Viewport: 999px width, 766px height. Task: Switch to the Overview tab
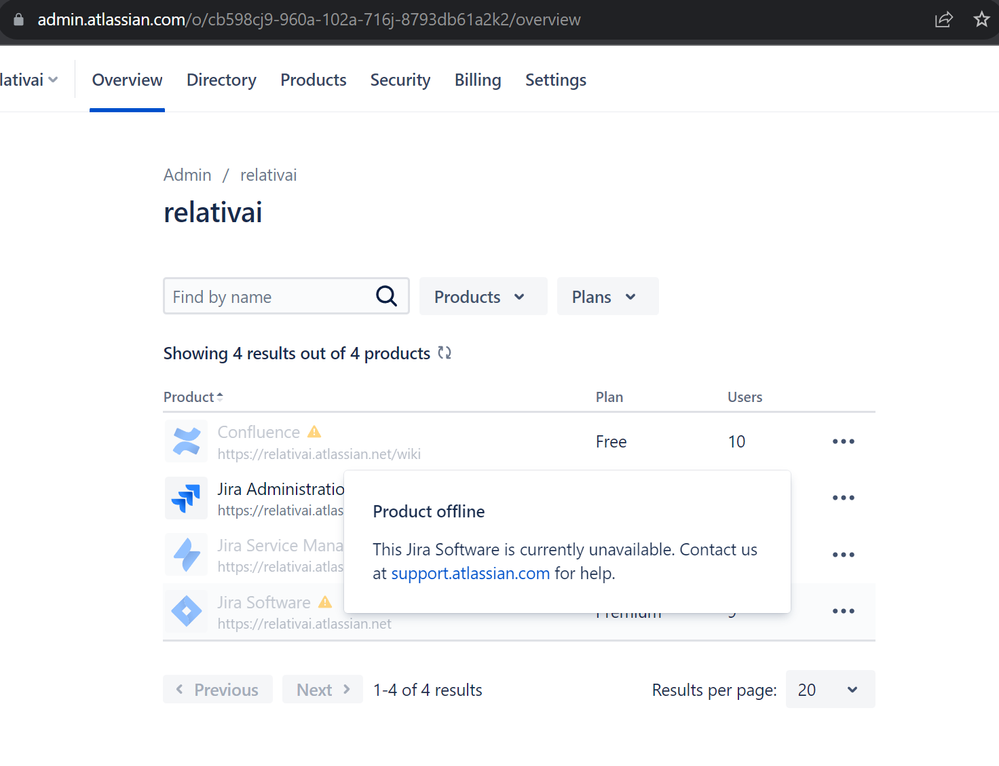coord(127,80)
